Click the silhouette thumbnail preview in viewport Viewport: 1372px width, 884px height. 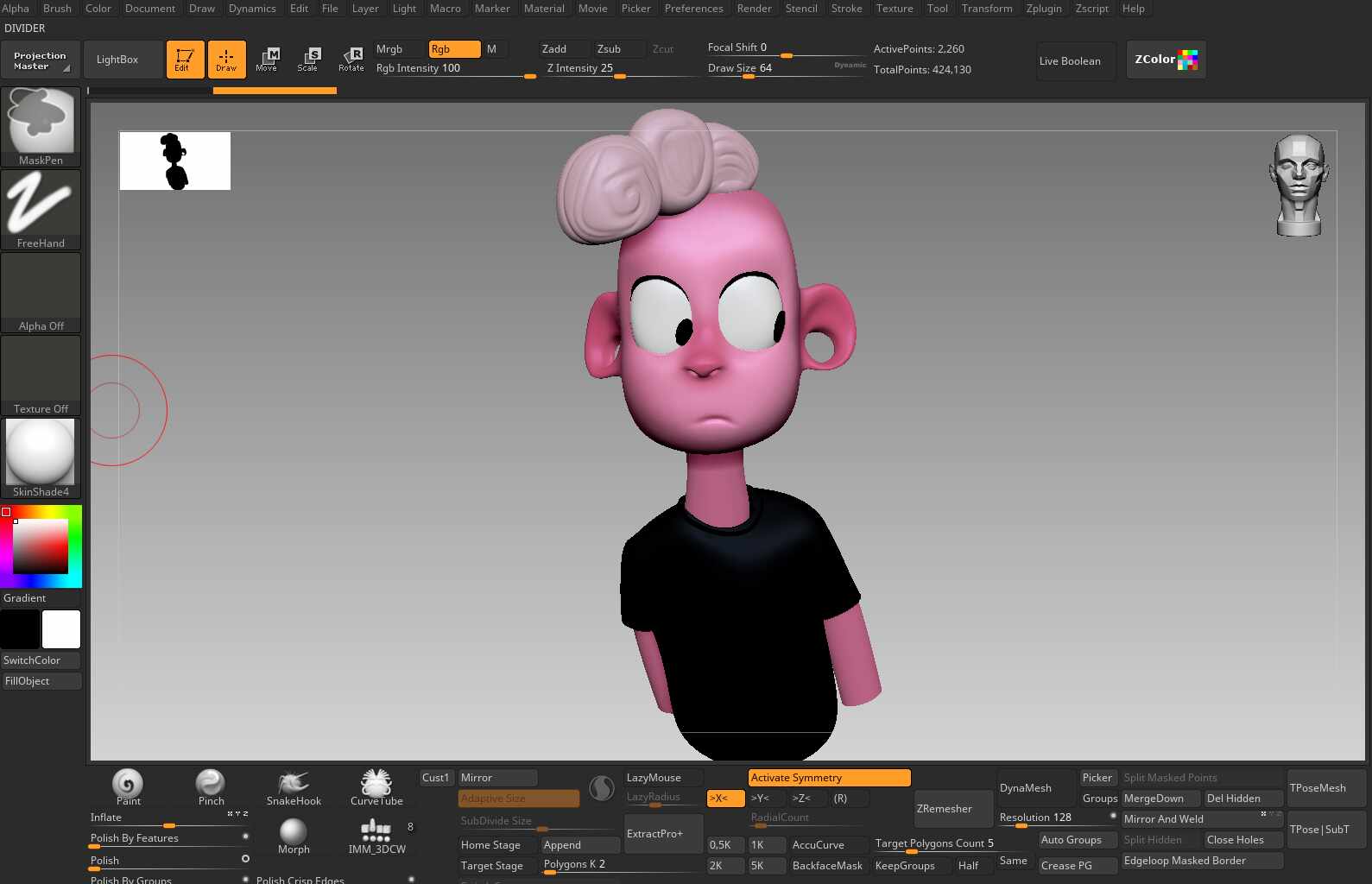pyautogui.click(x=175, y=161)
